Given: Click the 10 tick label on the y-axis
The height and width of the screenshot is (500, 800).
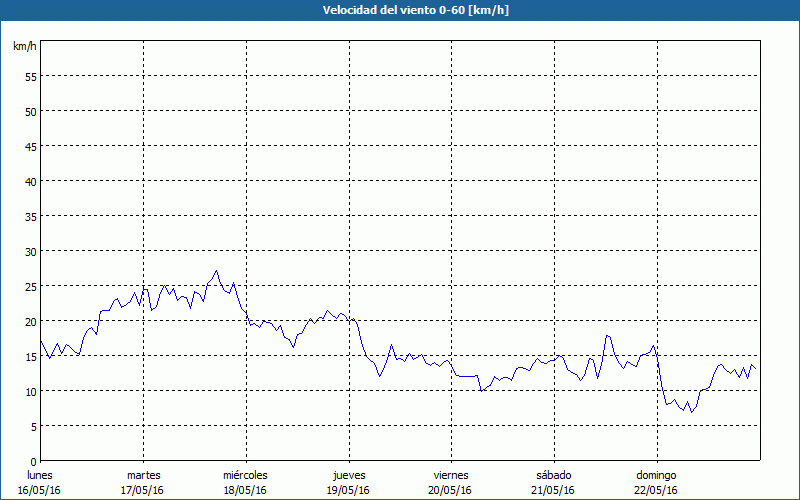Looking at the screenshot, I should (30, 391).
